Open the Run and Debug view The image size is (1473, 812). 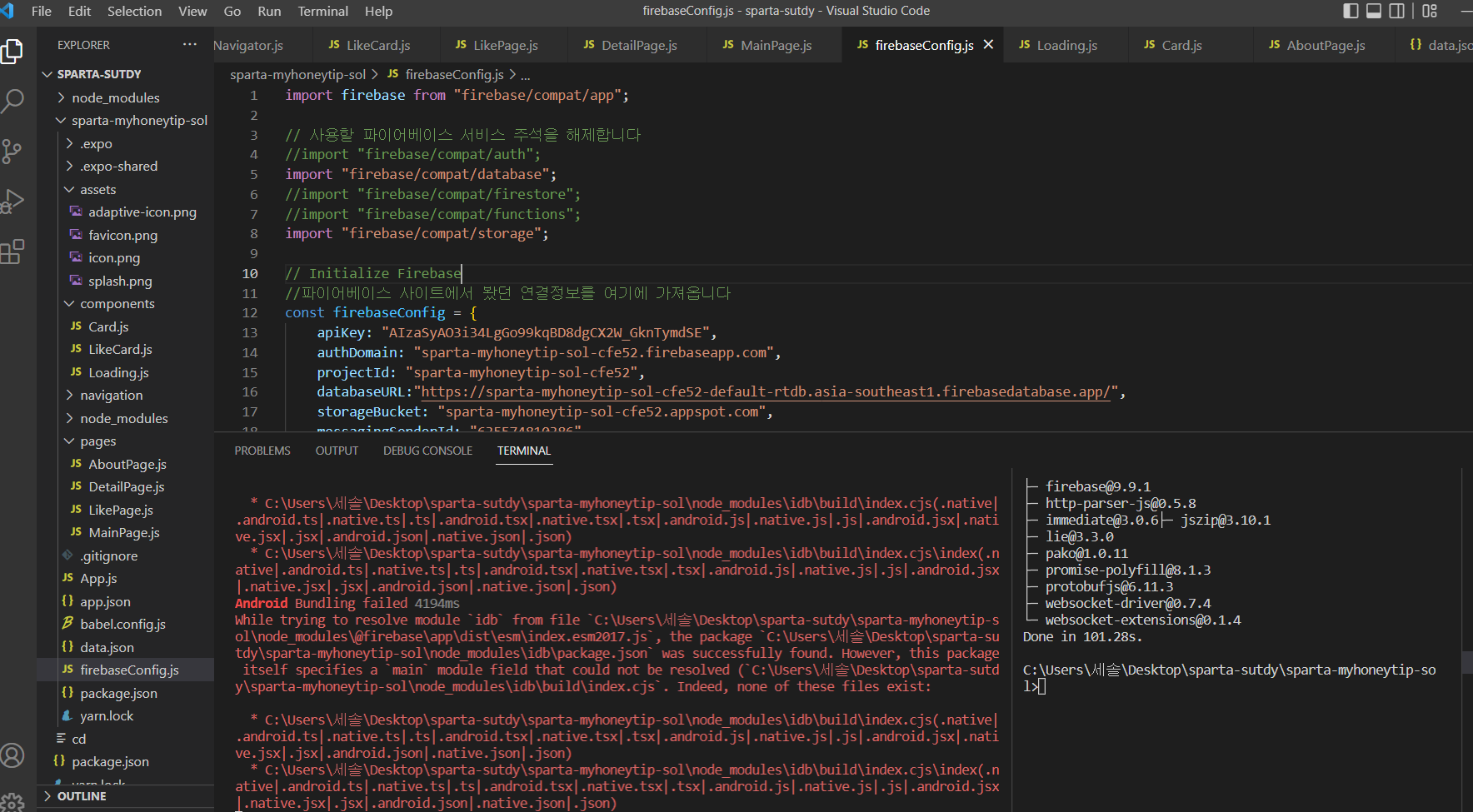12,201
